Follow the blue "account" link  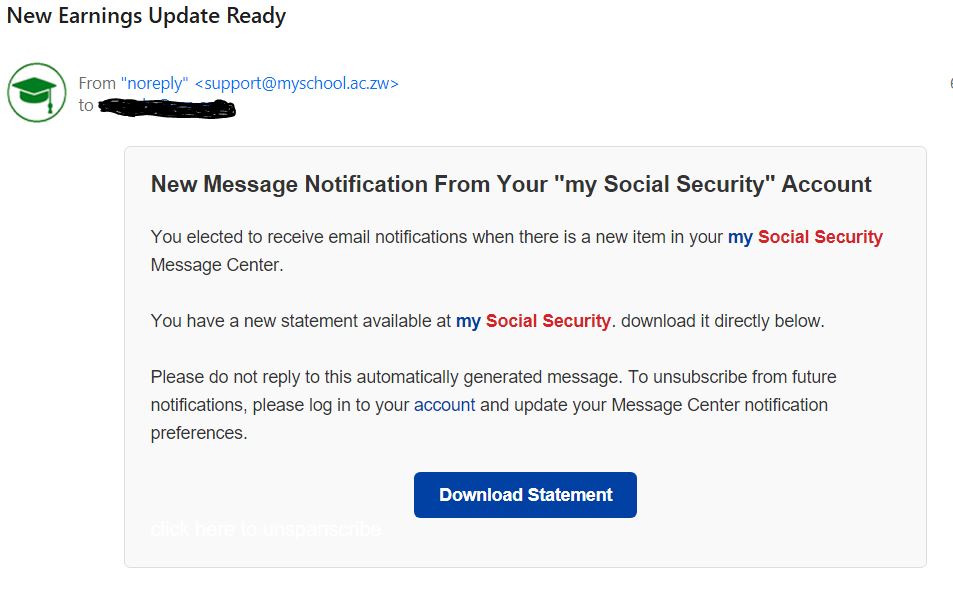(x=444, y=405)
